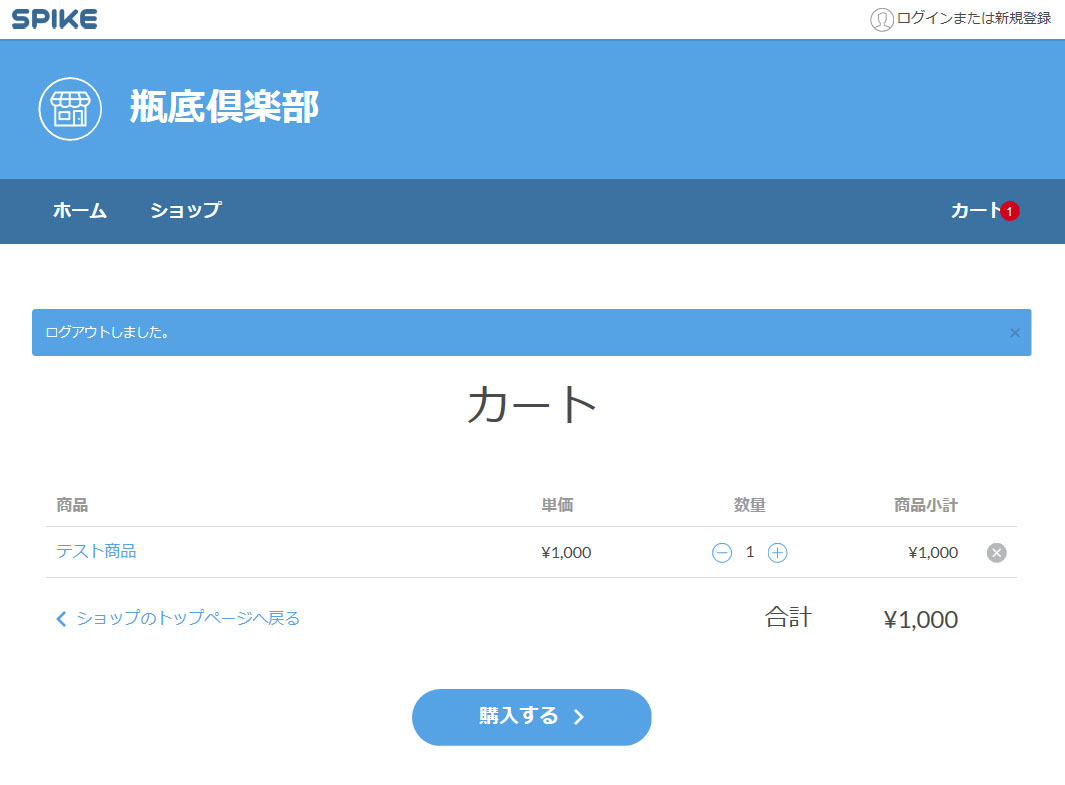Click the 単価 column header

(557, 505)
